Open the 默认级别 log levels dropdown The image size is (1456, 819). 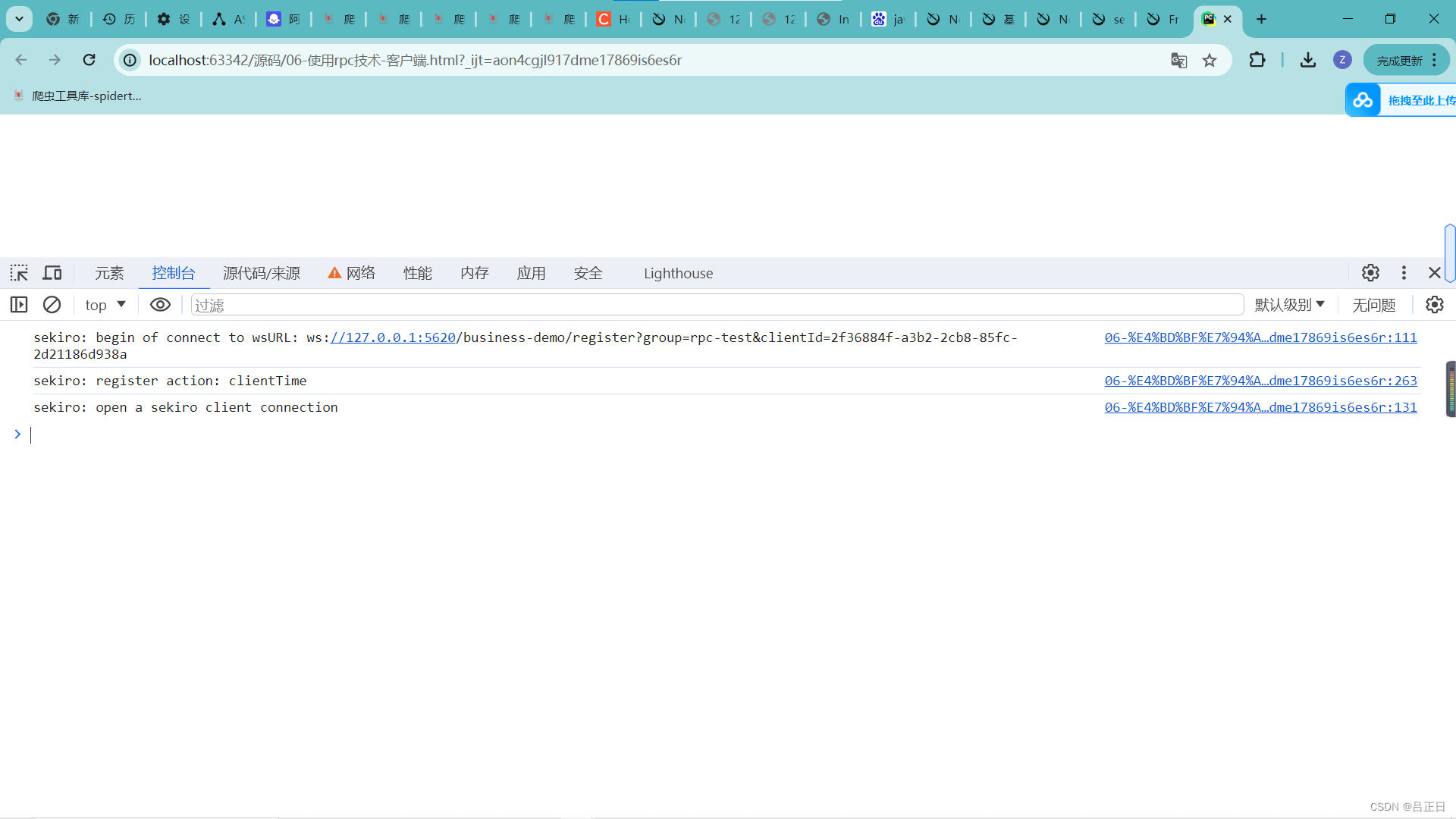coord(1289,305)
